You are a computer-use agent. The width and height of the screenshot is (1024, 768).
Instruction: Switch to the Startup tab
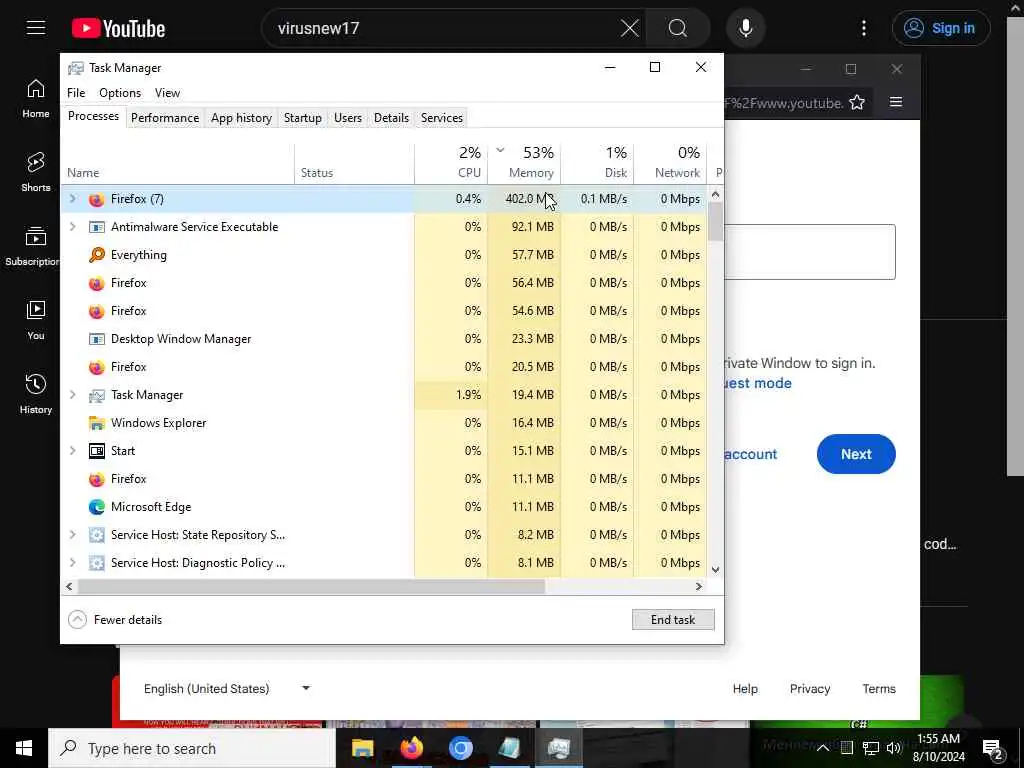click(x=302, y=118)
